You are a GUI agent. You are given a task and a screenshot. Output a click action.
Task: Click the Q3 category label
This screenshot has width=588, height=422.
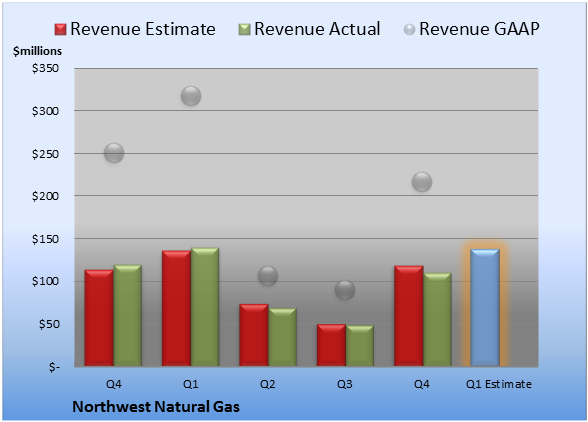[345, 384]
